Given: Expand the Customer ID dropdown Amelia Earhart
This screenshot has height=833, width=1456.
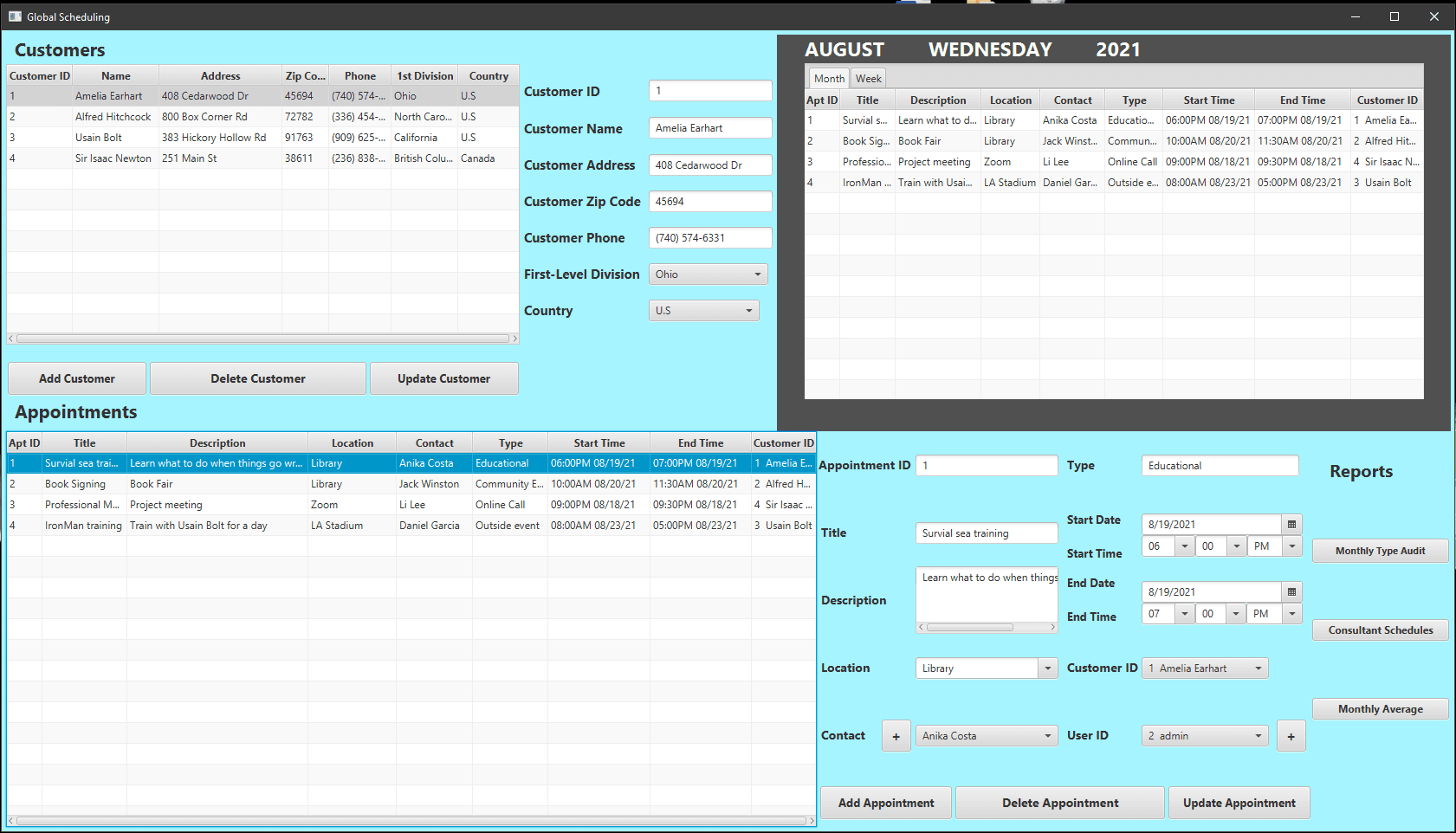Looking at the screenshot, I should (x=1205, y=668).
